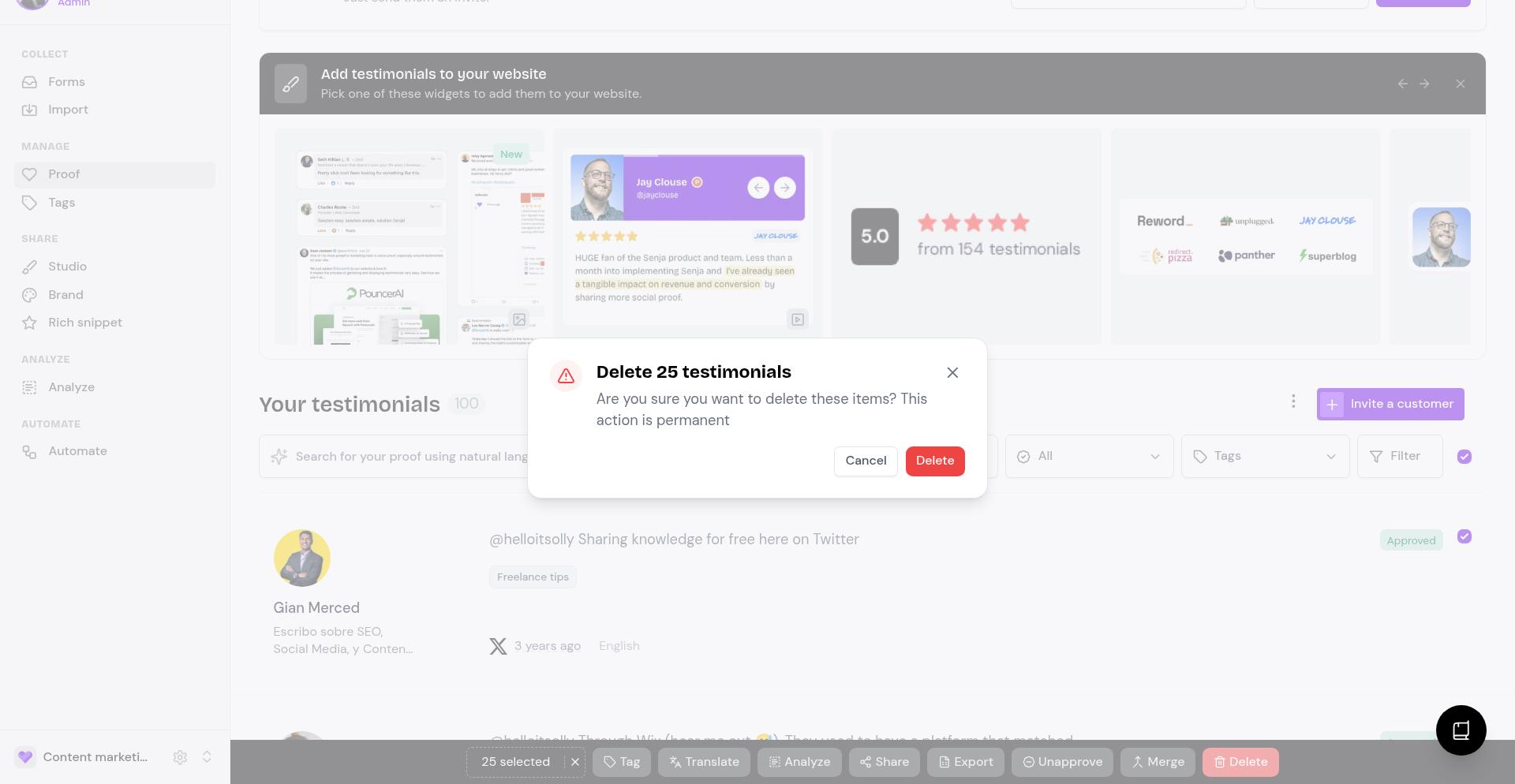Open the Studio section in sidebar

tap(67, 267)
